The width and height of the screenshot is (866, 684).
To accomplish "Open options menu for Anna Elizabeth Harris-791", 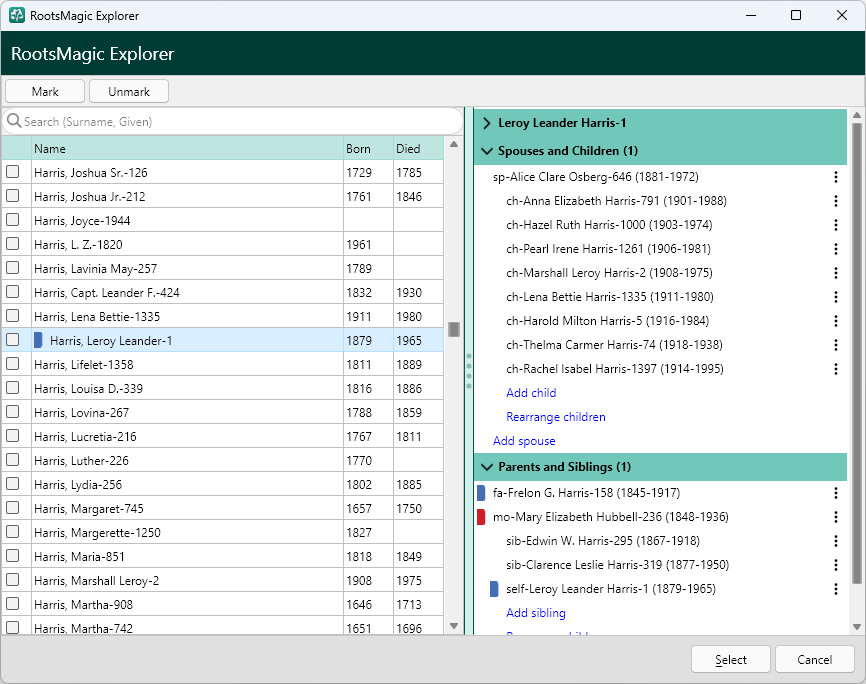I will click(836, 201).
